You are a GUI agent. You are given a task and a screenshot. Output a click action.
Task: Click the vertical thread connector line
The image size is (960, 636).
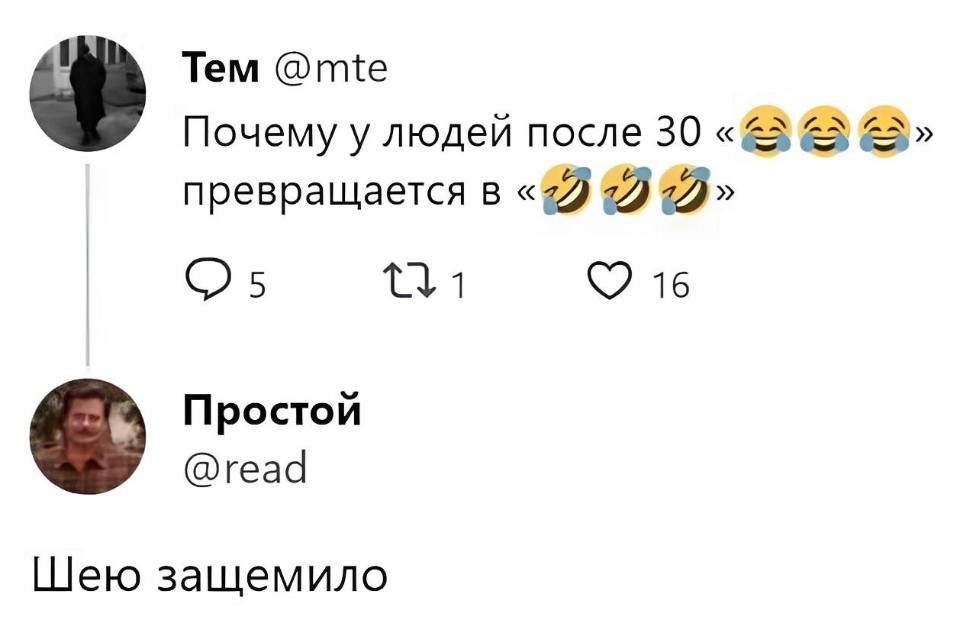click(x=89, y=265)
